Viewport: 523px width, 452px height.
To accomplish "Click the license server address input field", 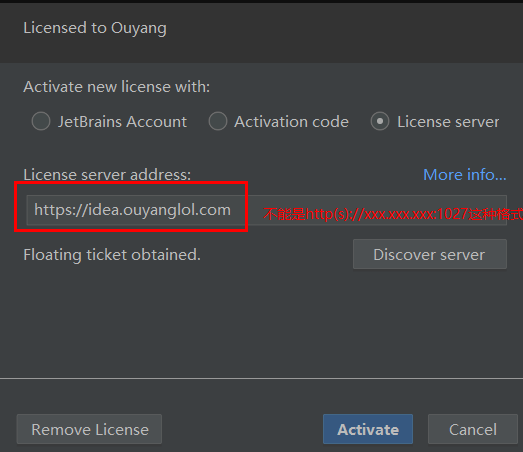I will (267, 210).
